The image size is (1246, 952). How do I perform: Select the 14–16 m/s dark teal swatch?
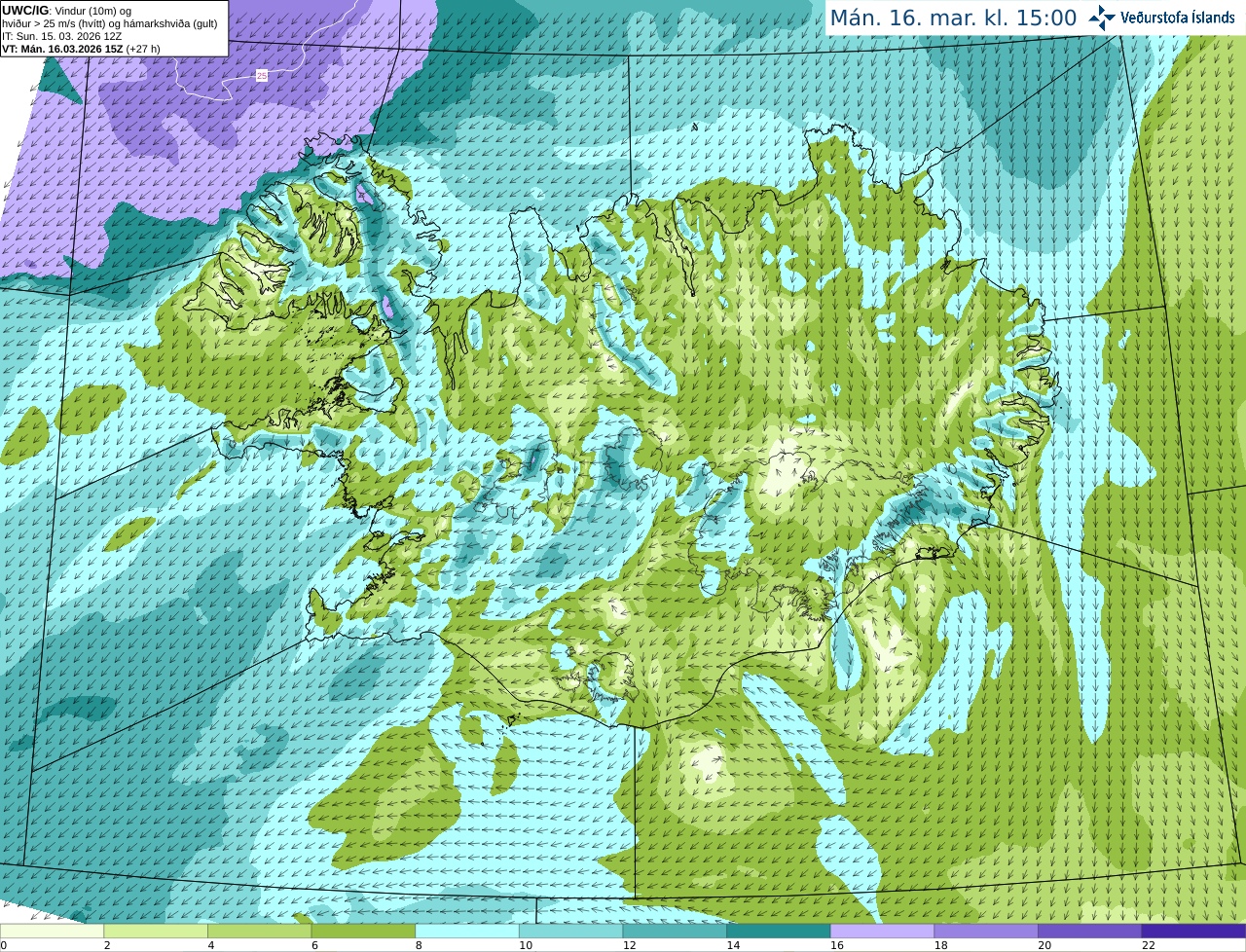[x=778, y=931]
